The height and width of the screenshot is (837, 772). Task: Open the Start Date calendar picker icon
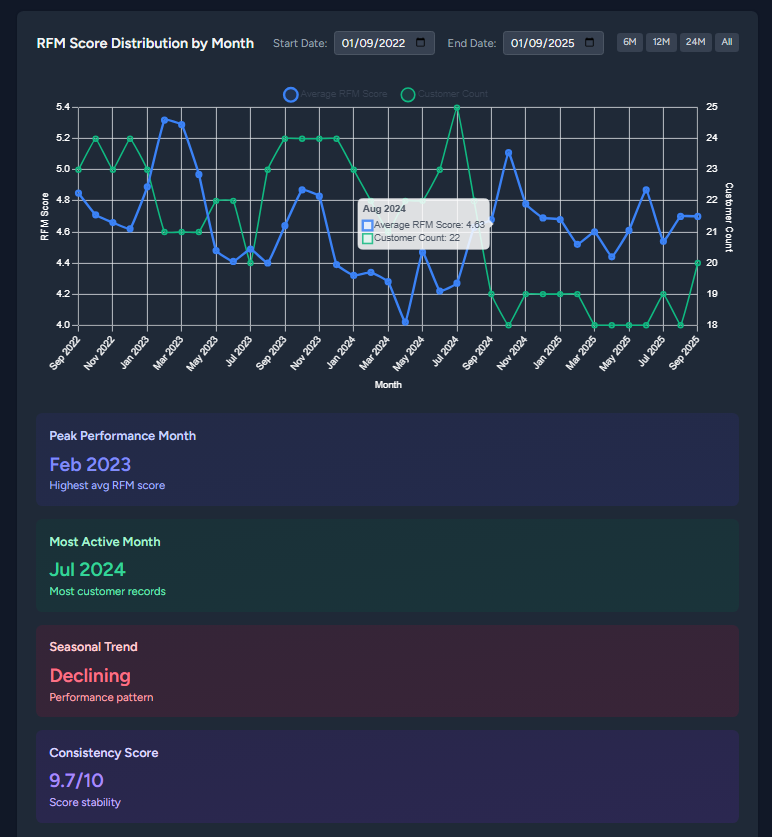click(420, 43)
